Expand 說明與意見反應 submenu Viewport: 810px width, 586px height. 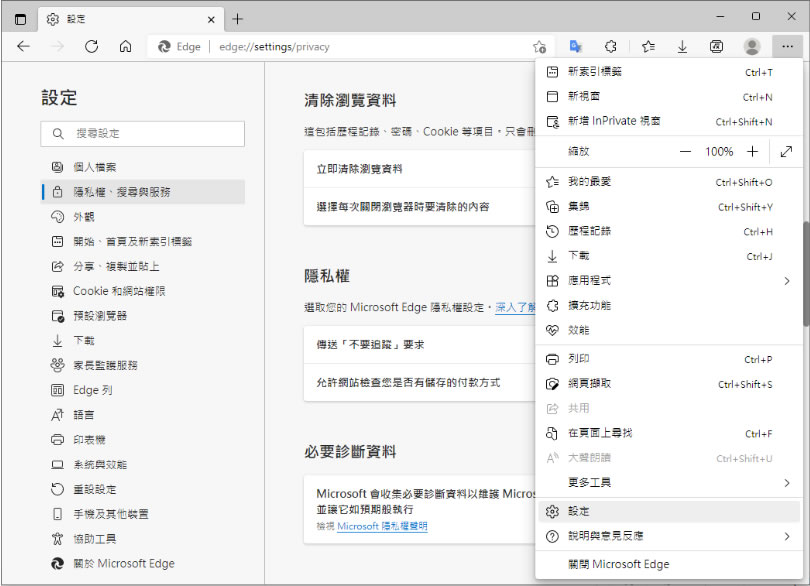tap(668, 536)
